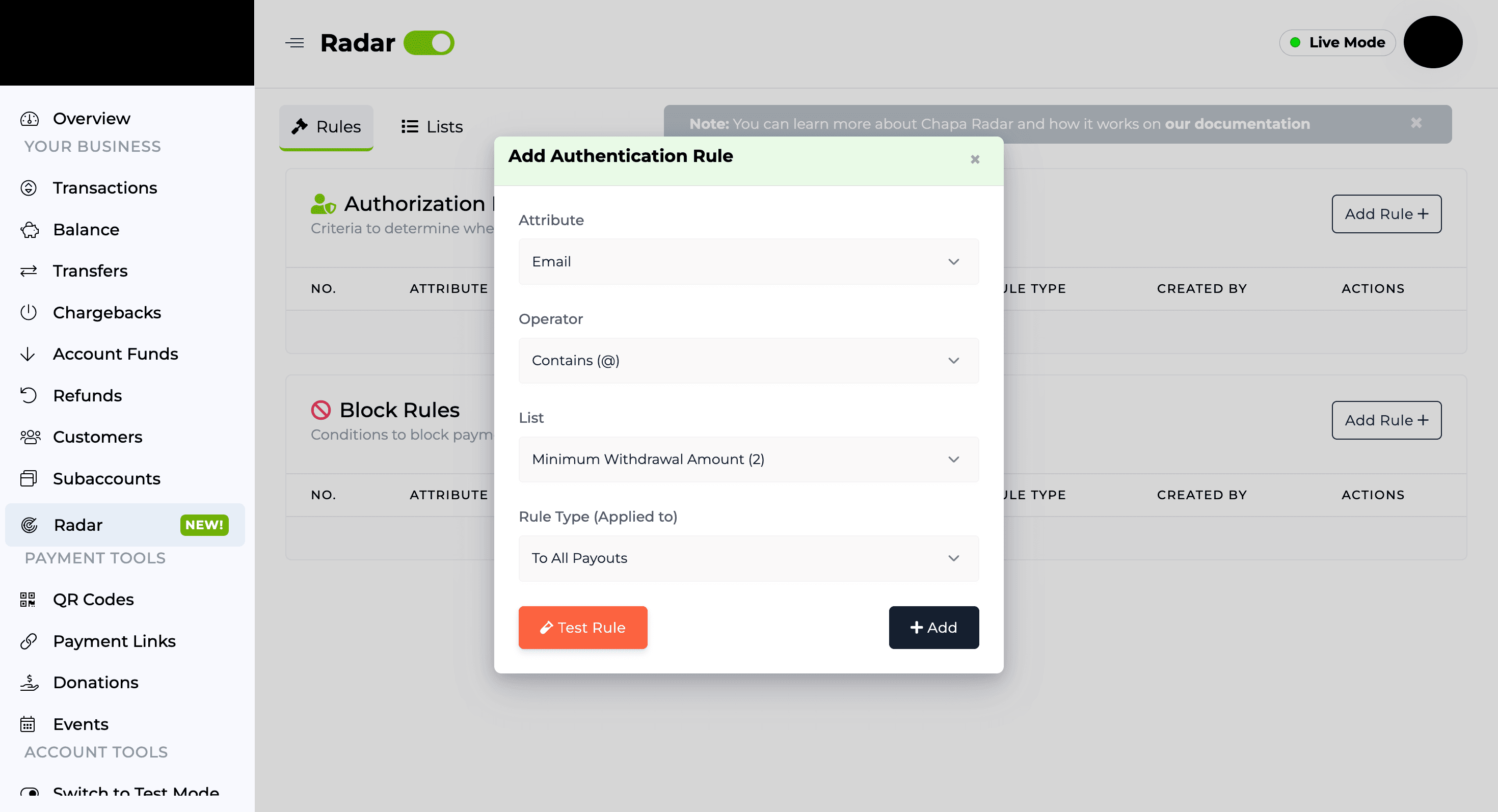Expand the Operator dropdown showing Contains (@)
Screen dimensions: 1498x812
748,360
